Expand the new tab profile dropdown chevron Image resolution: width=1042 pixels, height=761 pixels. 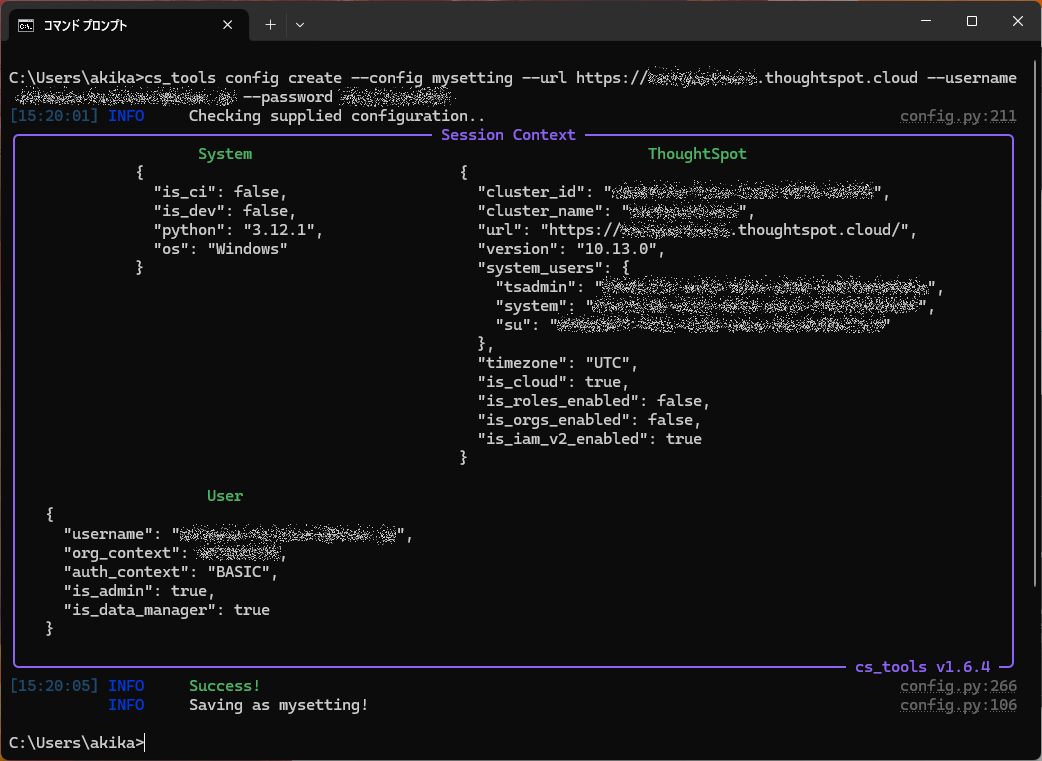pos(300,25)
